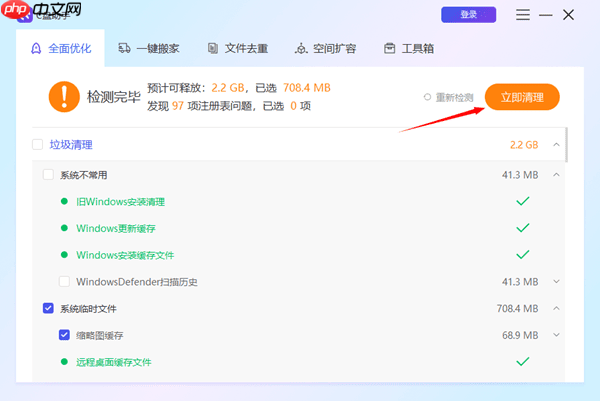Click the refresh circle icon beside 重新检测
The height and width of the screenshot is (401, 600).
click(427, 97)
